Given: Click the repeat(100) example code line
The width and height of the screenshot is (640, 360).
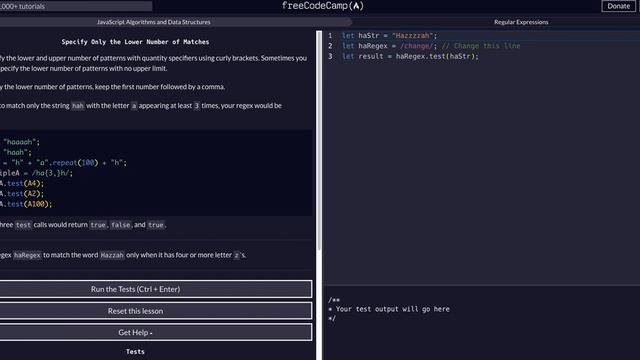Looking at the screenshot, I should coord(63,163).
